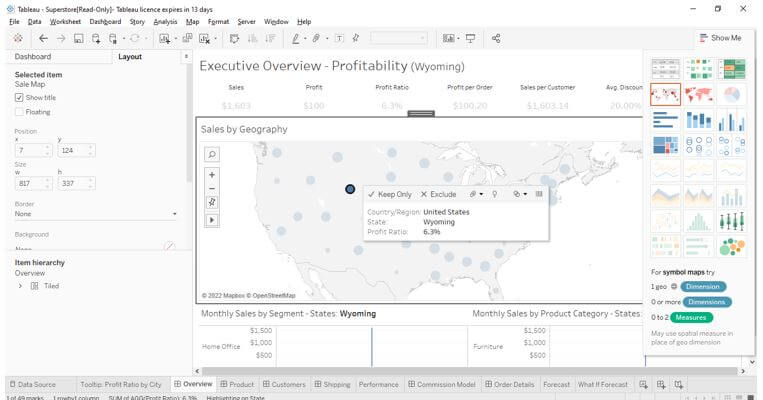Open the Highlight dropdown arrow

pos(305,38)
